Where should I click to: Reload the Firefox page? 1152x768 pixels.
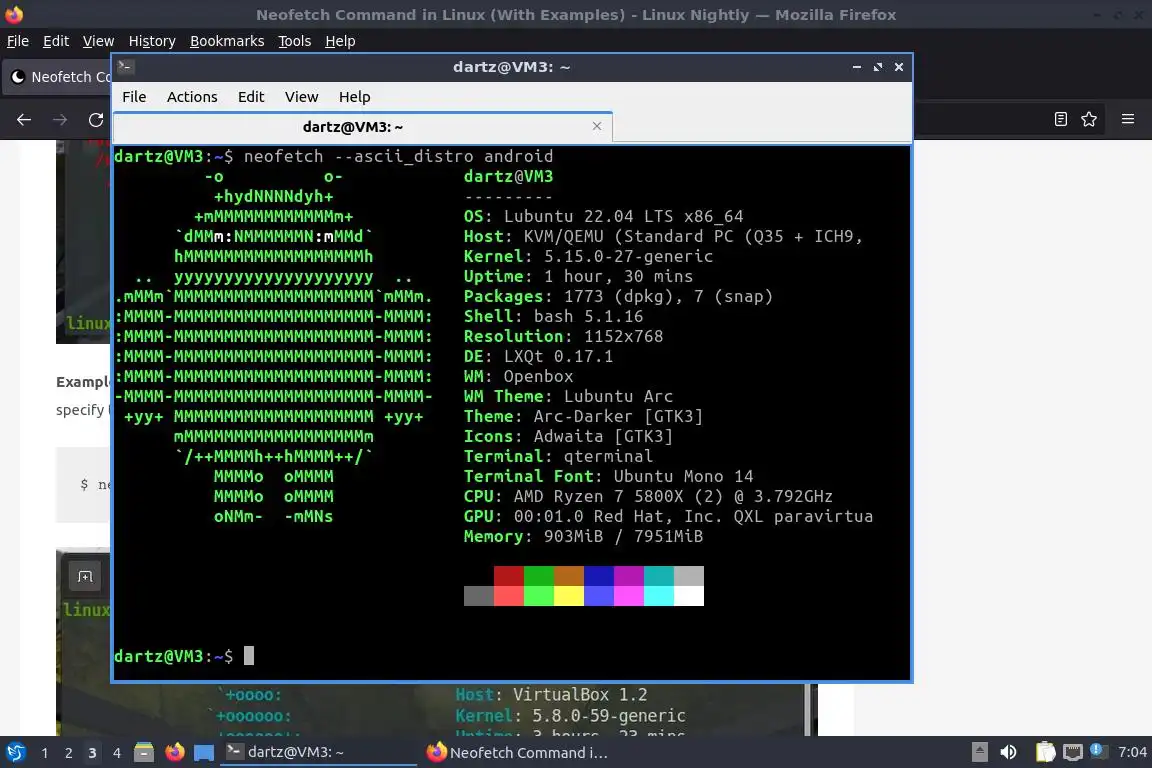[96, 120]
